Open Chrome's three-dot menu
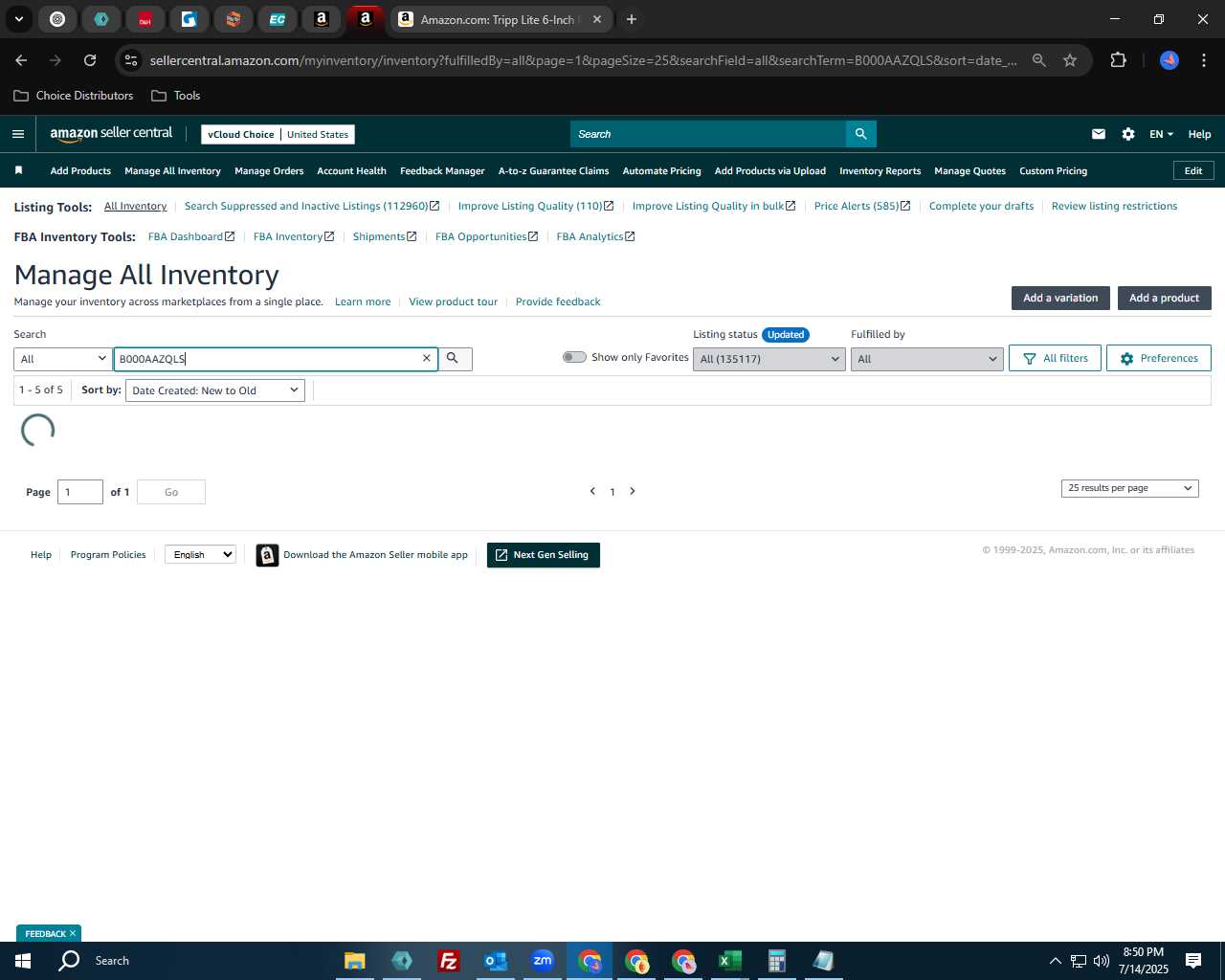Screen dimensions: 1225x980 point(1204,60)
